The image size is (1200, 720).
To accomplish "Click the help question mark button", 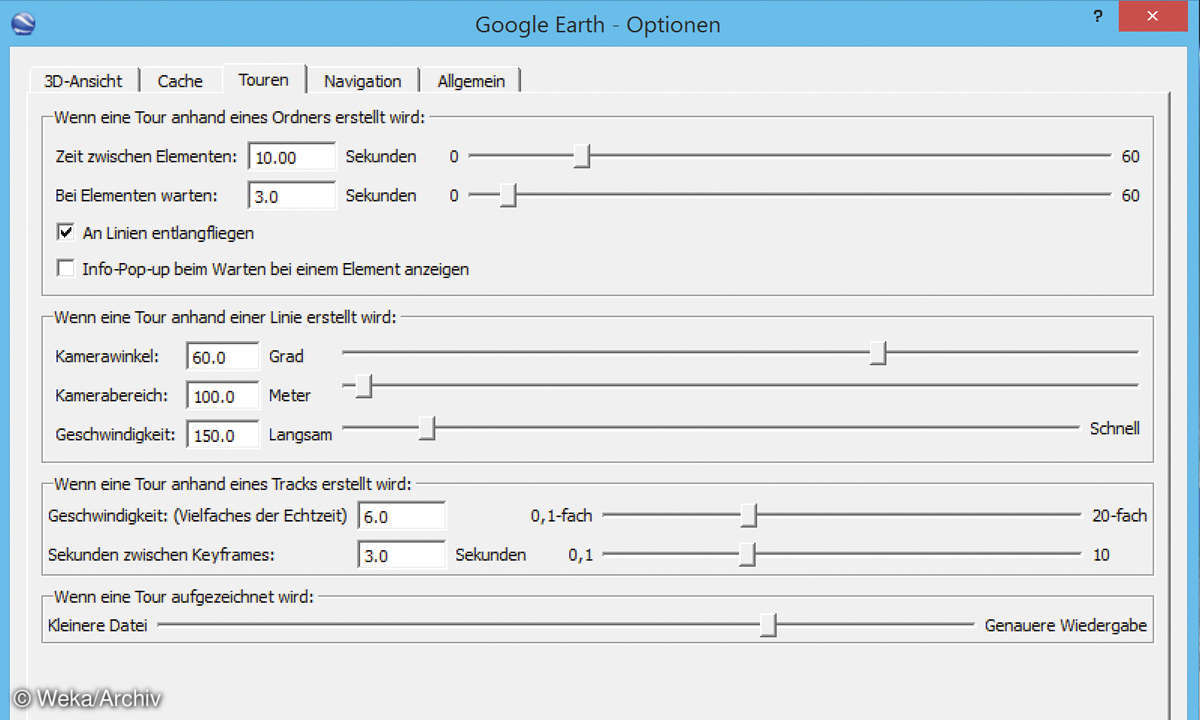I will coord(1098,17).
